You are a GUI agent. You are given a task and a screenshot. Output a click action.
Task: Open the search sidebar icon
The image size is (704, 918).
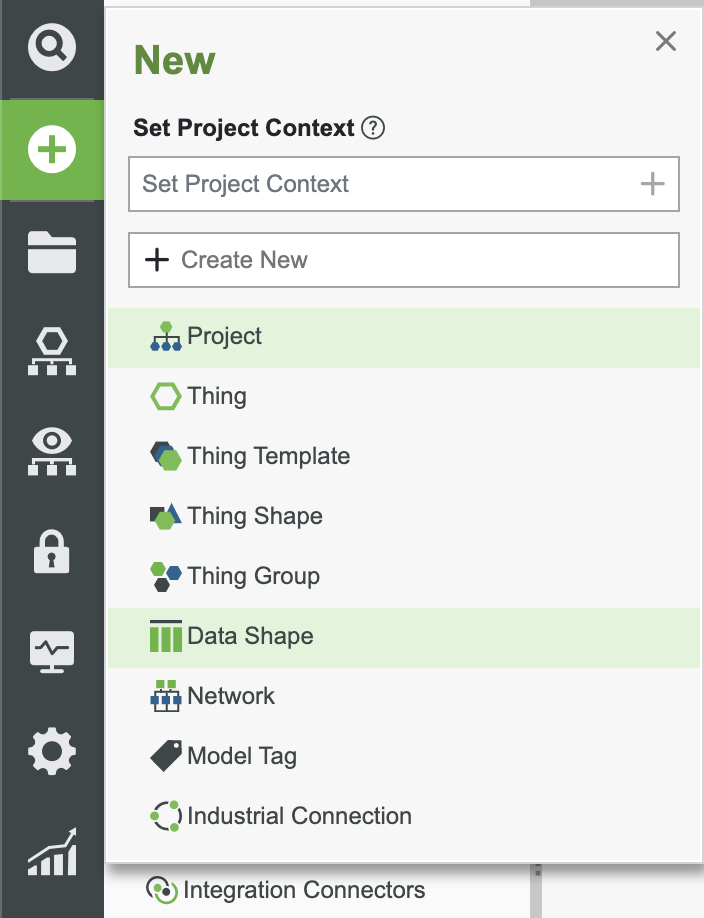(51, 46)
